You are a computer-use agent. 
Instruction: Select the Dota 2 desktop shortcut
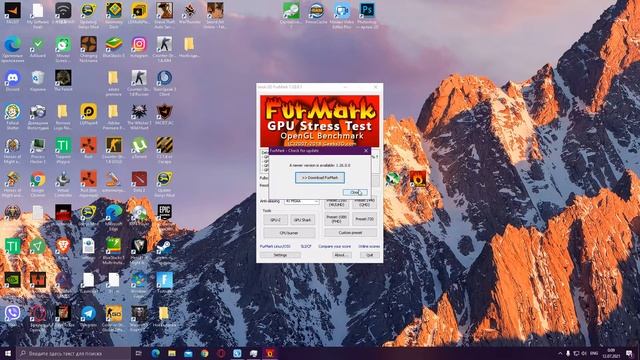(x=139, y=182)
